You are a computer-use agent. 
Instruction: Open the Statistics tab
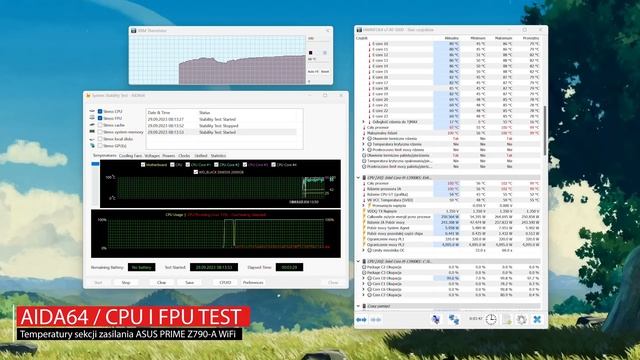(218, 156)
